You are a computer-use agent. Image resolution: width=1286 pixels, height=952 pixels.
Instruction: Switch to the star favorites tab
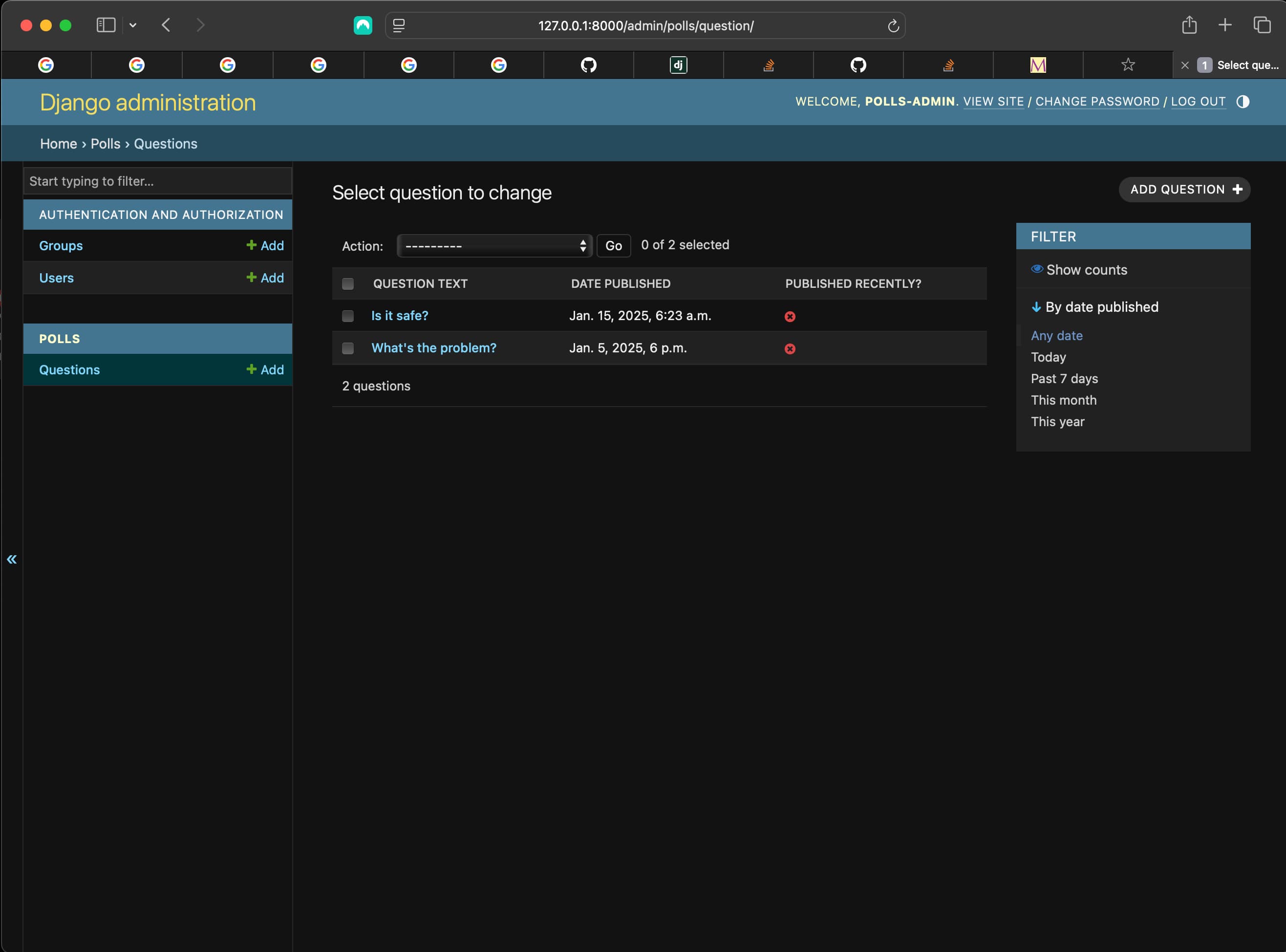[1128, 65]
